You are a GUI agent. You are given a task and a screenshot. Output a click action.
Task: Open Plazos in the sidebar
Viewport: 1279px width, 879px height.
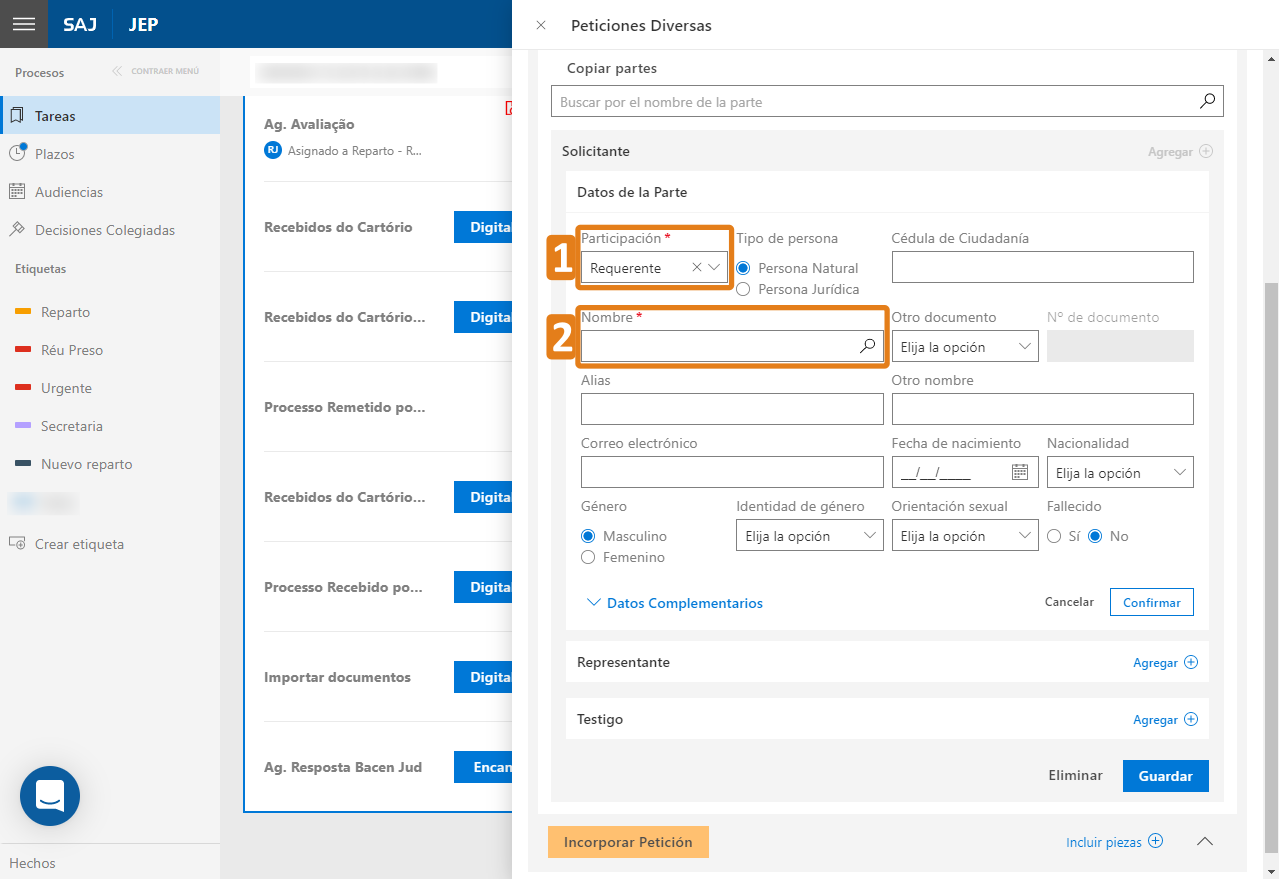pyautogui.click(x=110, y=154)
